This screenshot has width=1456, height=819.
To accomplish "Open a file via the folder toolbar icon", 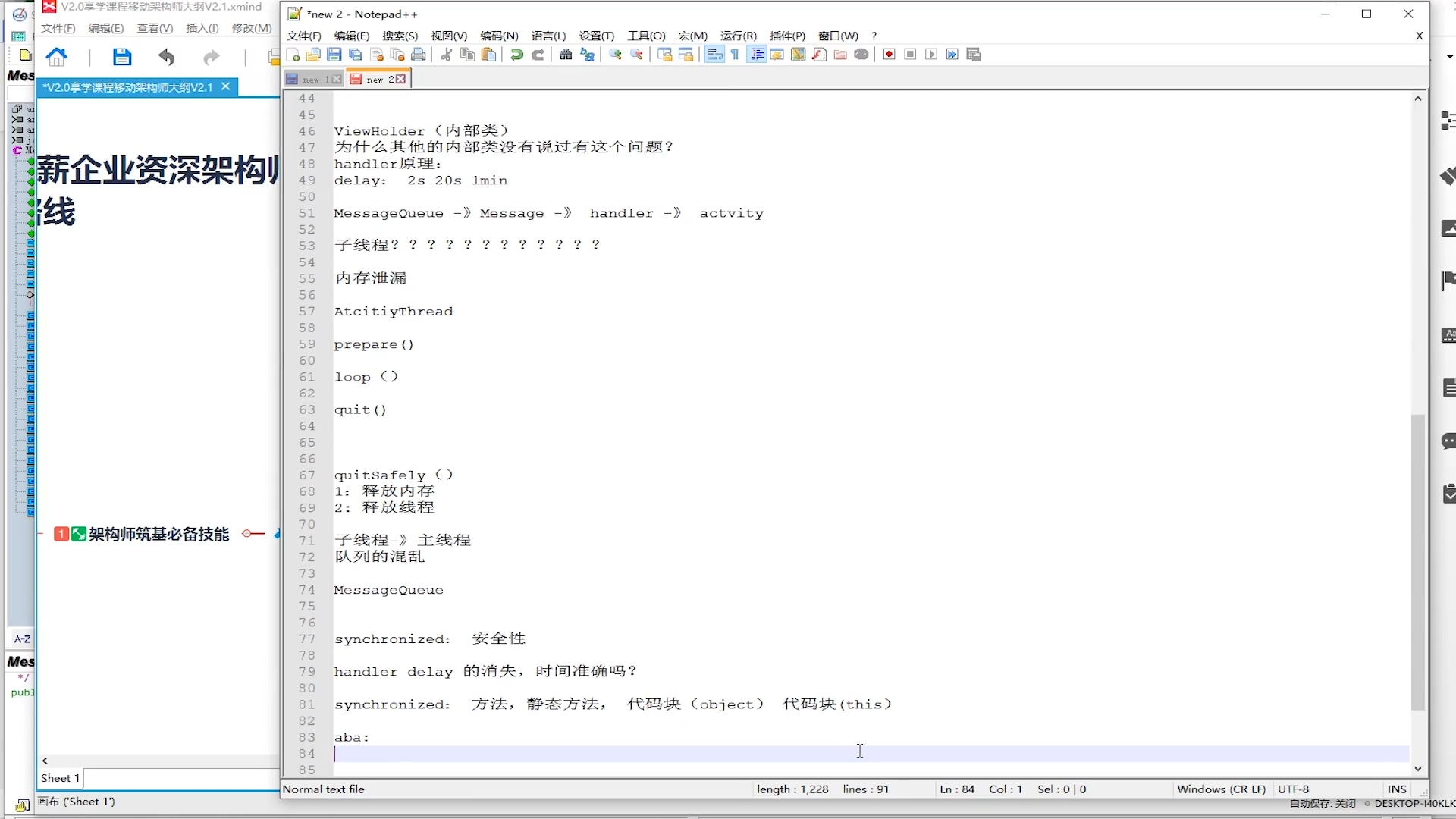I will [313, 55].
